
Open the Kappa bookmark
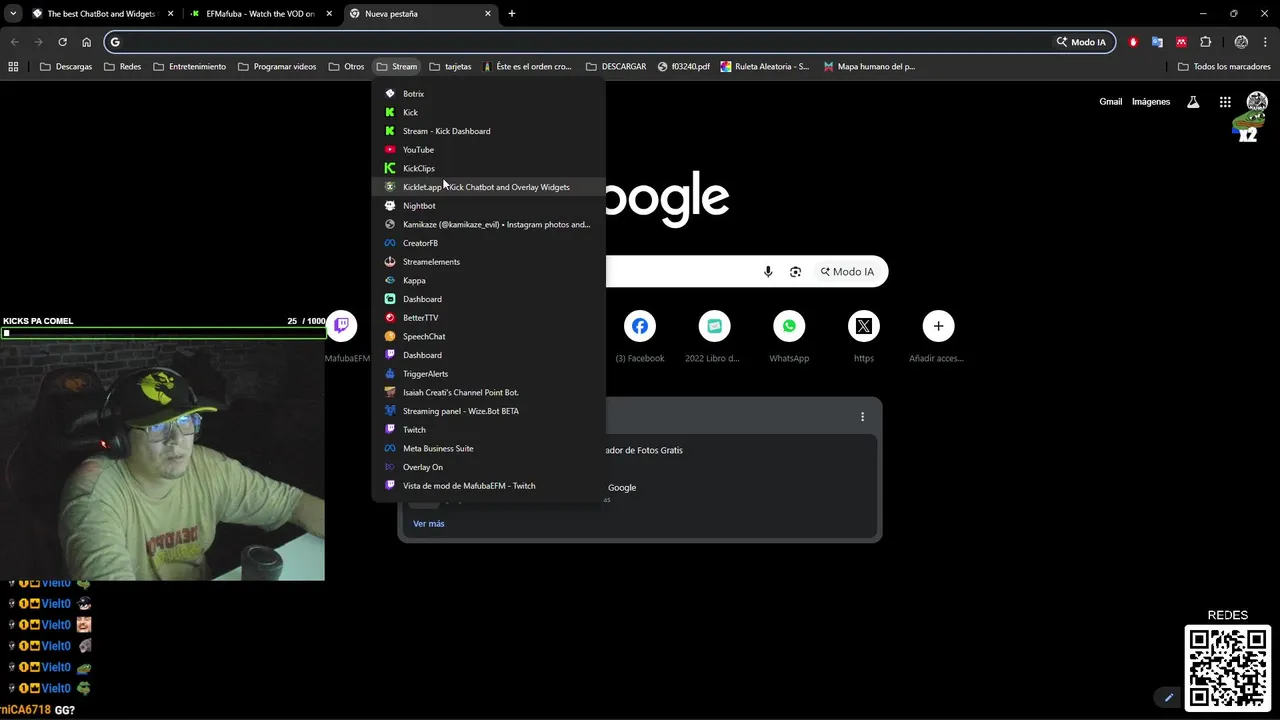(x=488, y=280)
